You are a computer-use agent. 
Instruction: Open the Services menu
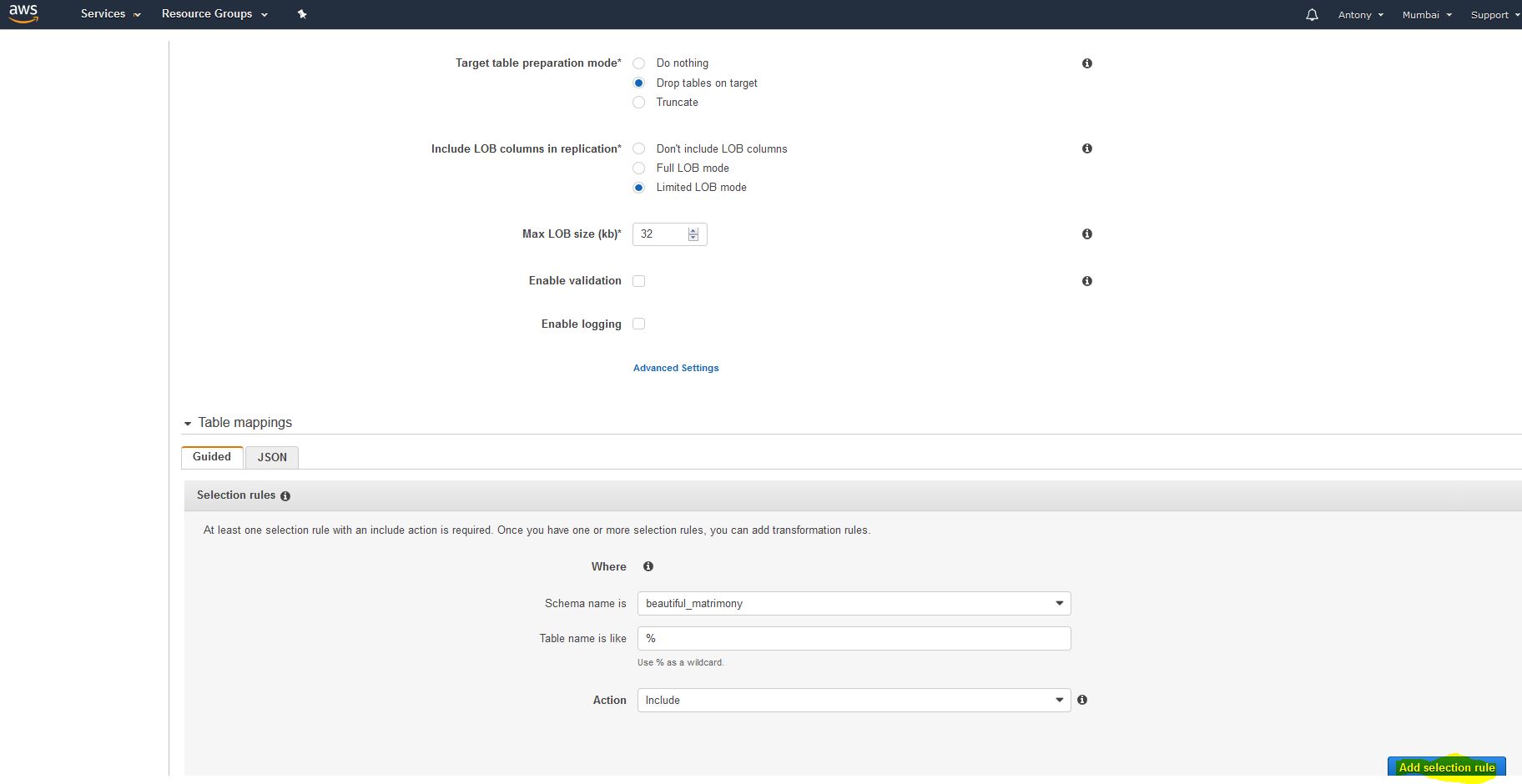coord(110,14)
